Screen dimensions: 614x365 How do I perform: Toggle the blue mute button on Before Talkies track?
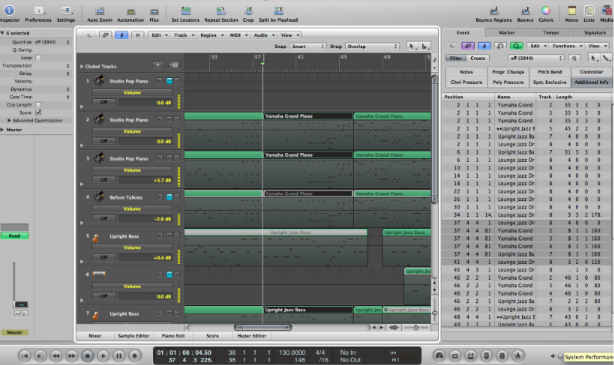169,197
